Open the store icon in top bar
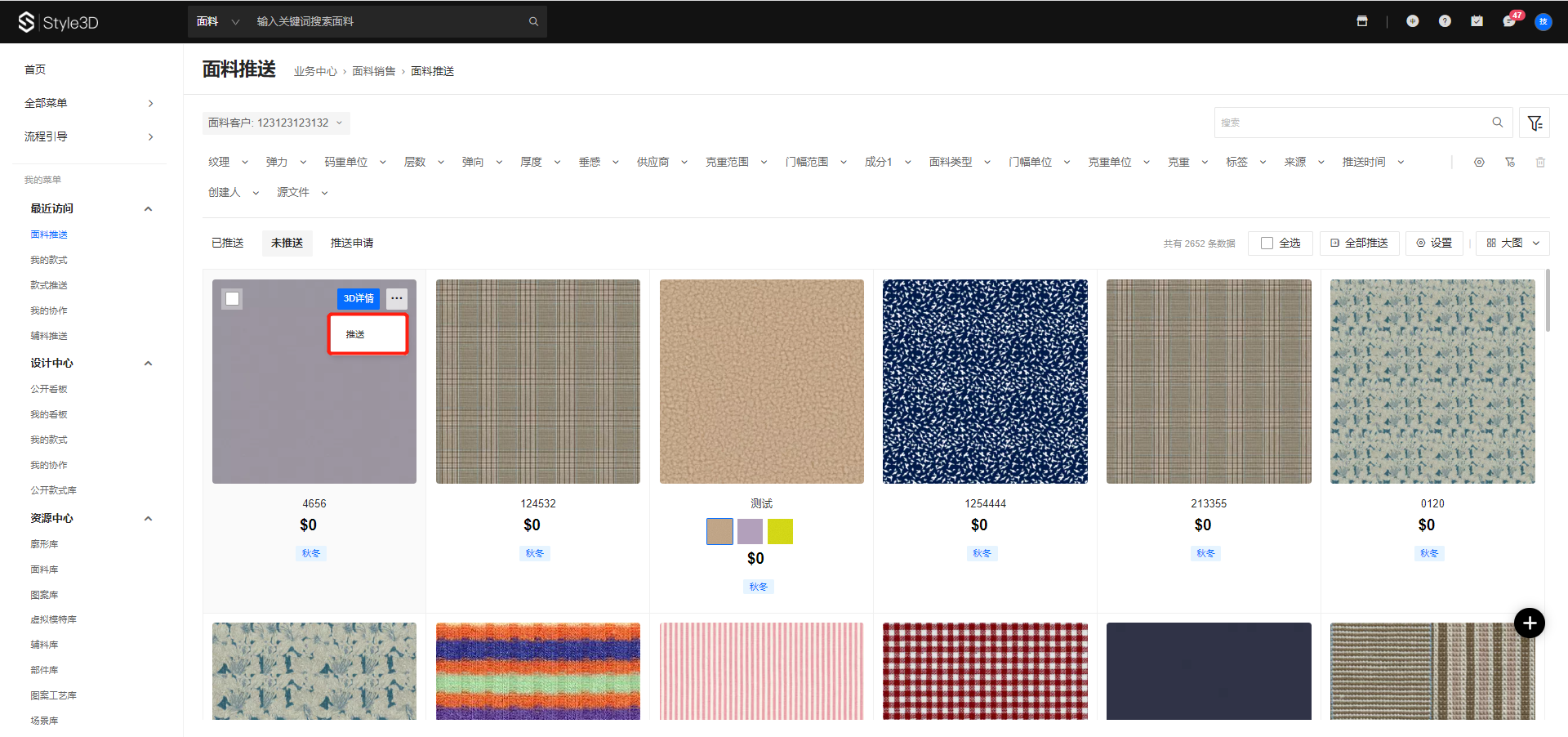 coord(1362,21)
